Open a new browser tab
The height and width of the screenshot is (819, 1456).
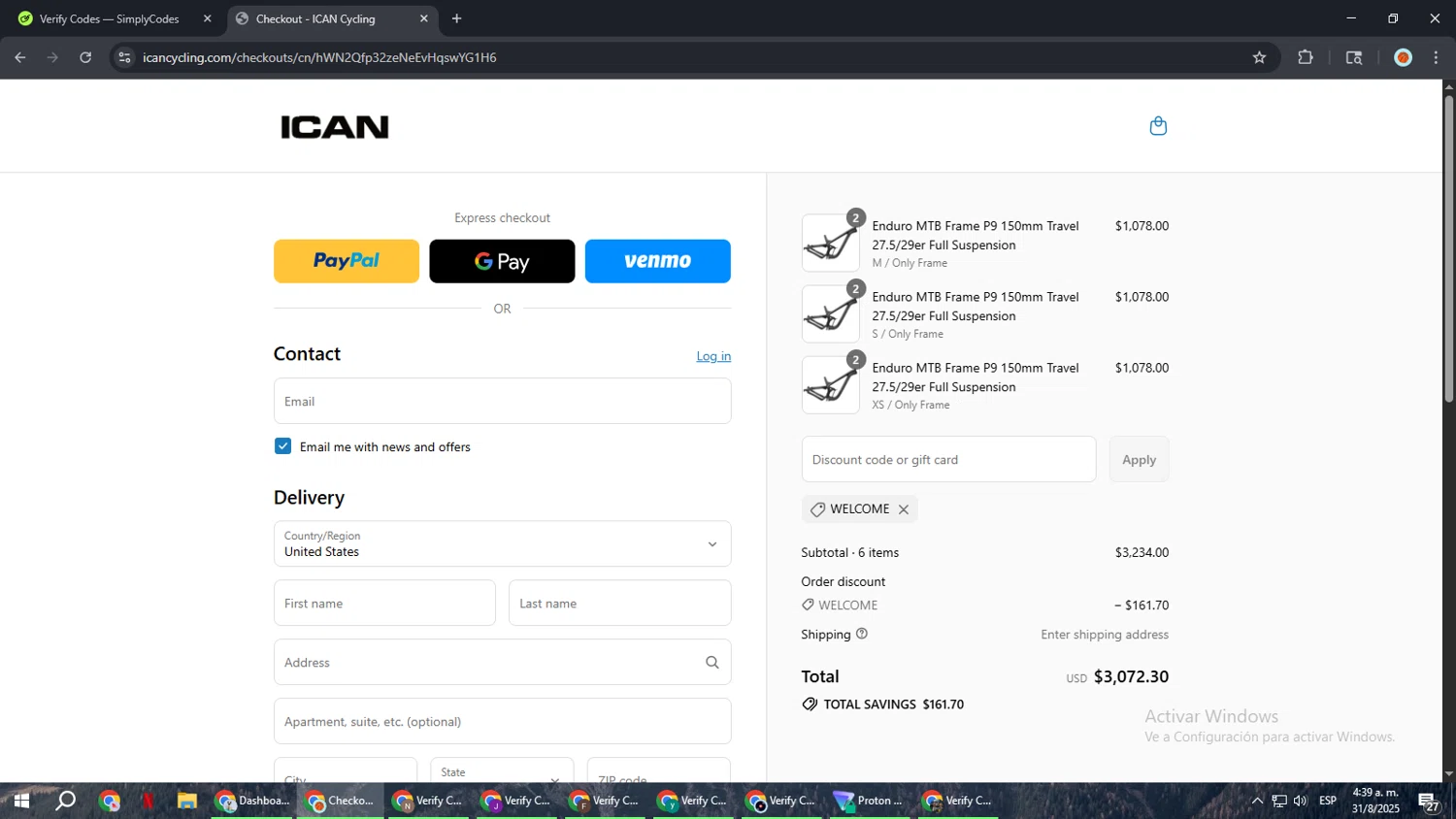(x=456, y=18)
